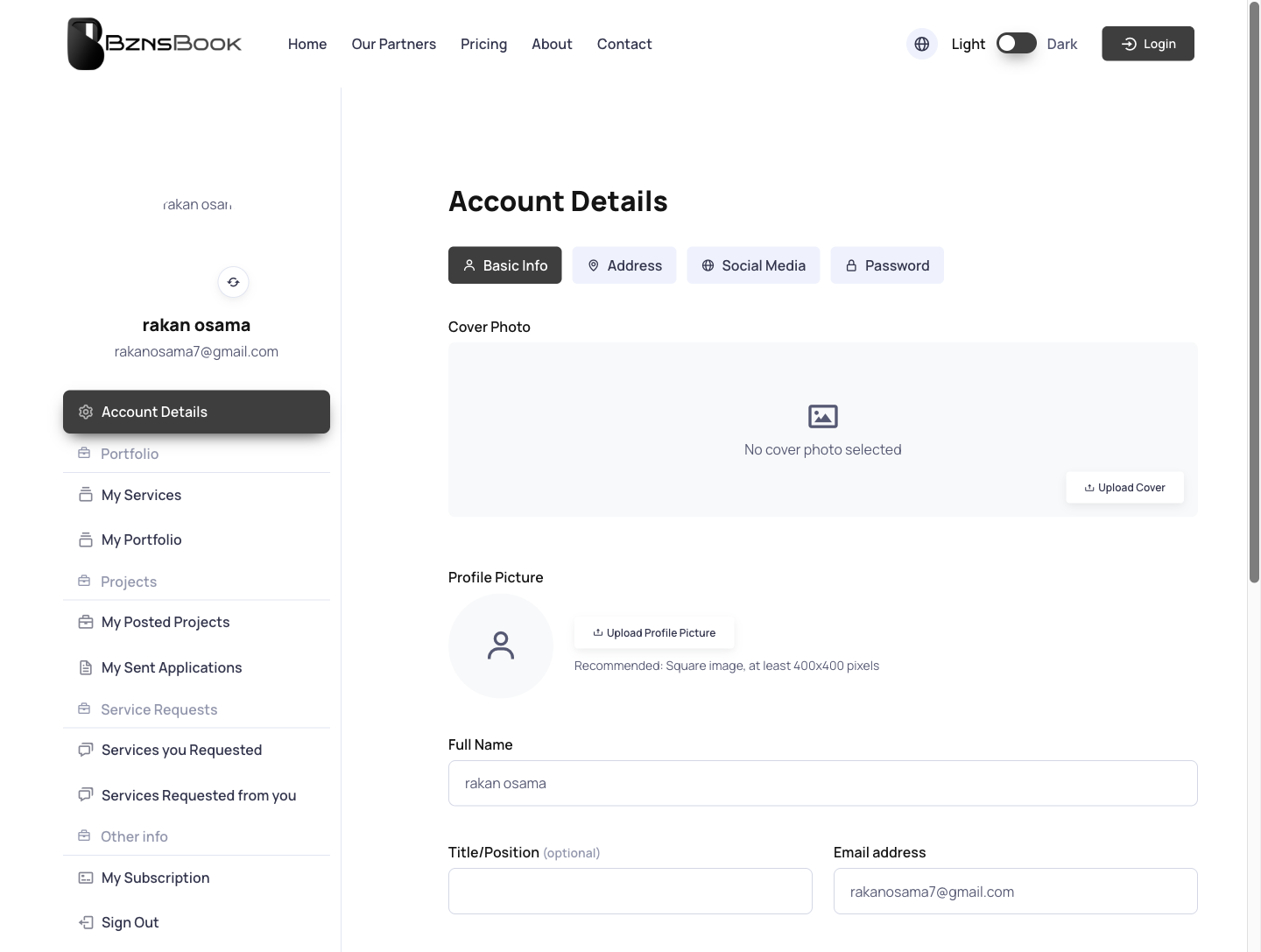The height and width of the screenshot is (952, 1261).
Task: Click Upload Profile Picture button
Action: [x=654, y=633]
